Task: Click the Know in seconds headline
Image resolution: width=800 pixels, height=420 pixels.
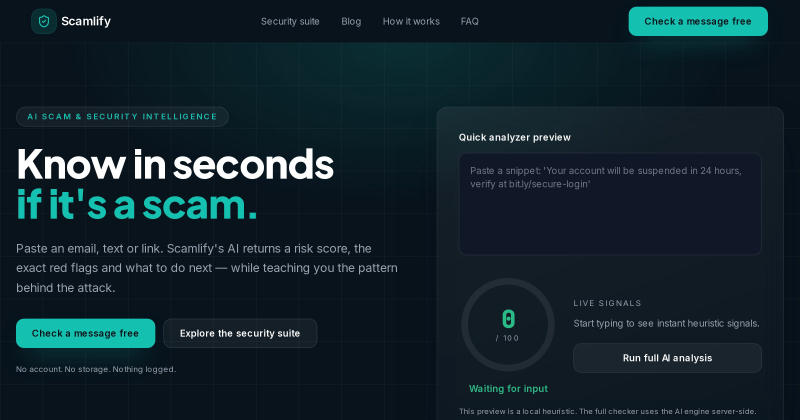Action: tap(175, 164)
